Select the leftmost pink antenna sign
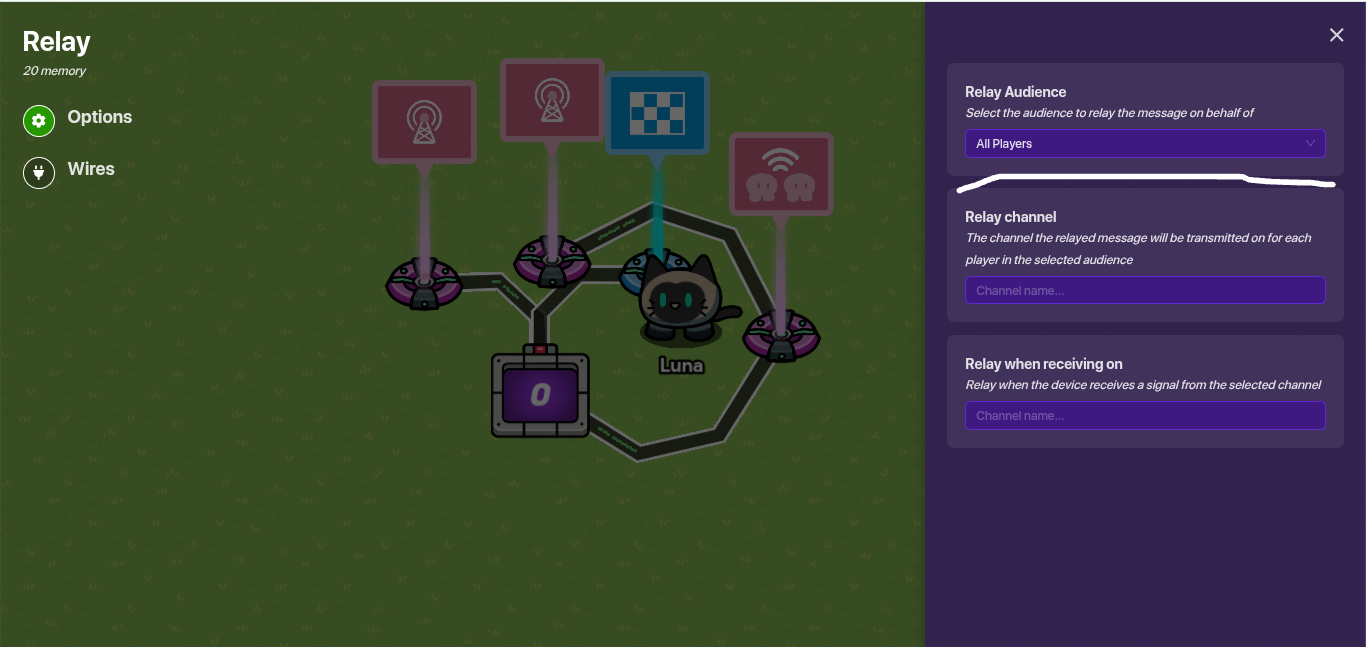The image size is (1366, 647). tap(424, 121)
